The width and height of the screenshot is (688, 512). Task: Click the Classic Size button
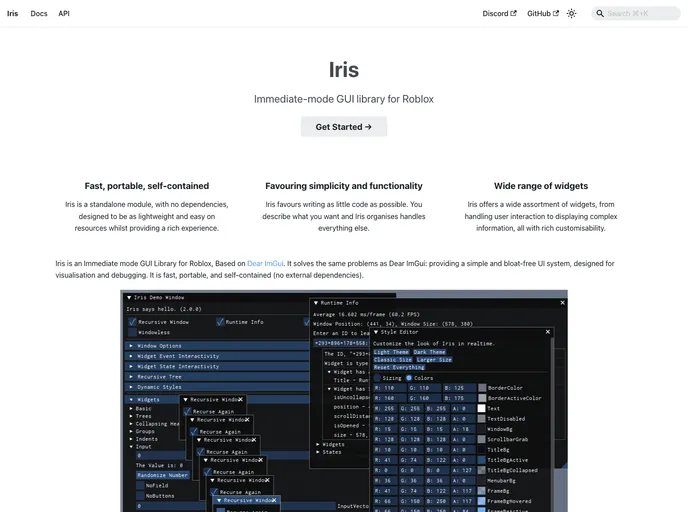click(393, 359)
